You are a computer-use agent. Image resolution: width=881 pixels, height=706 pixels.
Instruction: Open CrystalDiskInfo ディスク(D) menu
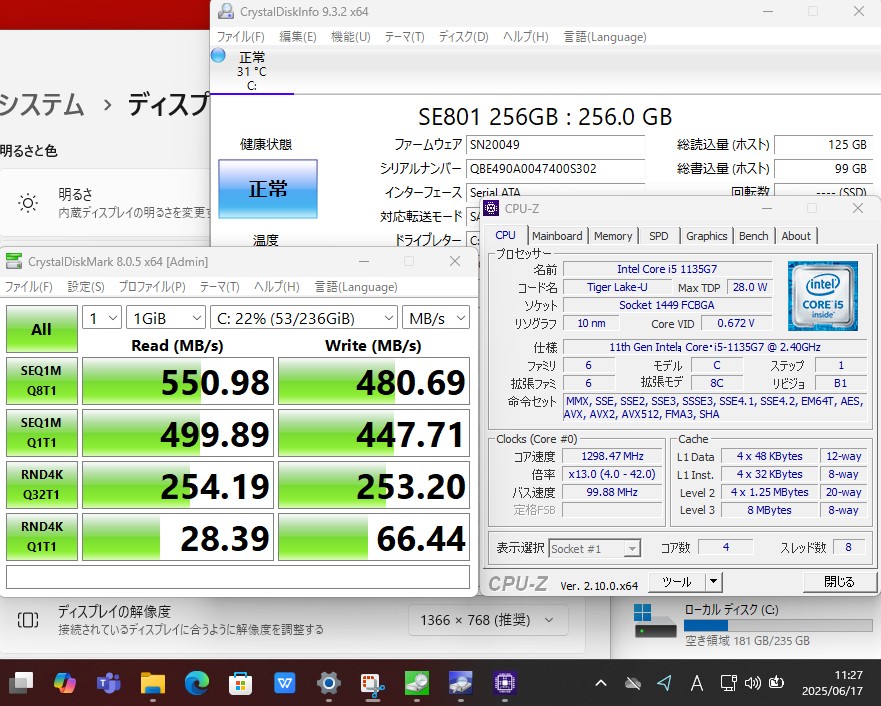click(464, 37)
